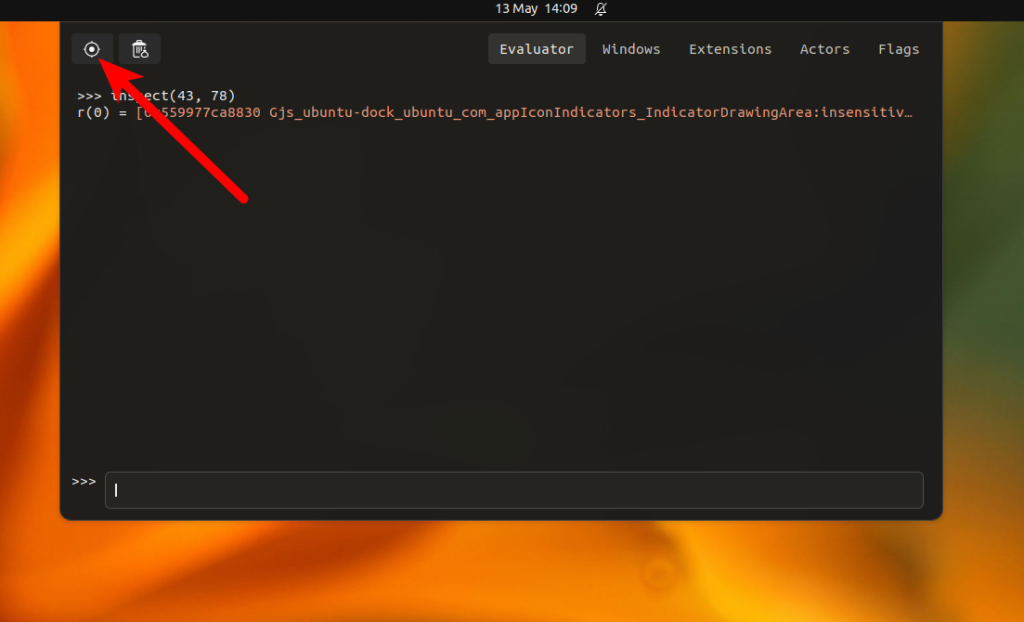Screen dimensions: 1024x622
Task: Click the truncated ellipsis ending the result line
Action: [908, 112]
